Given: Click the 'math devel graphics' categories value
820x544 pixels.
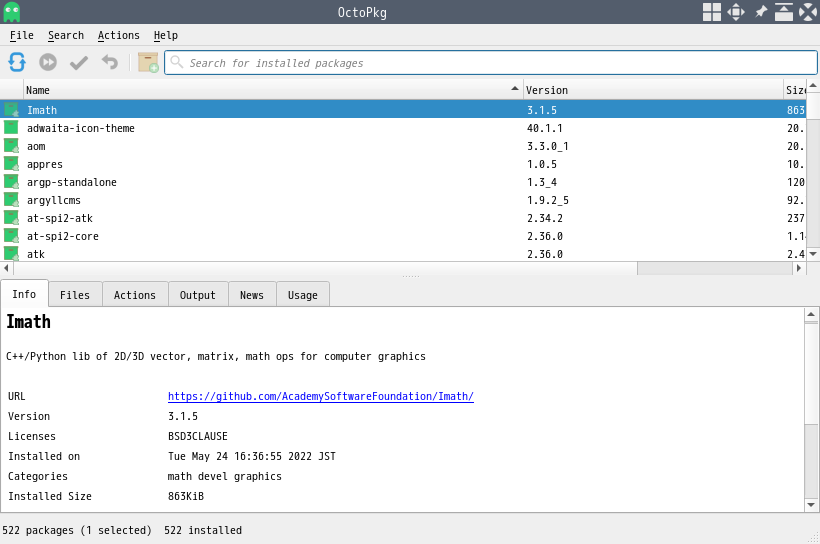Looking at the screenshot, I should point(224,476).
